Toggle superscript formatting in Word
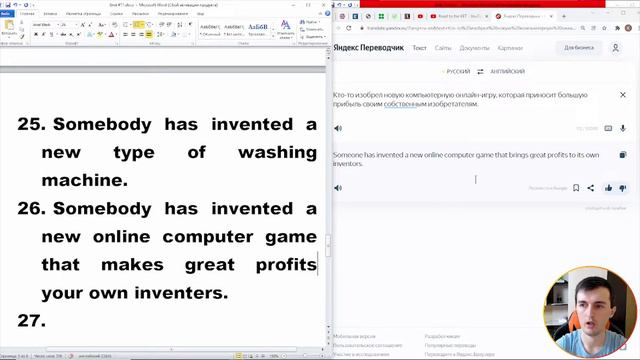This screenshot has width=640, height=360. coord(78,35)
